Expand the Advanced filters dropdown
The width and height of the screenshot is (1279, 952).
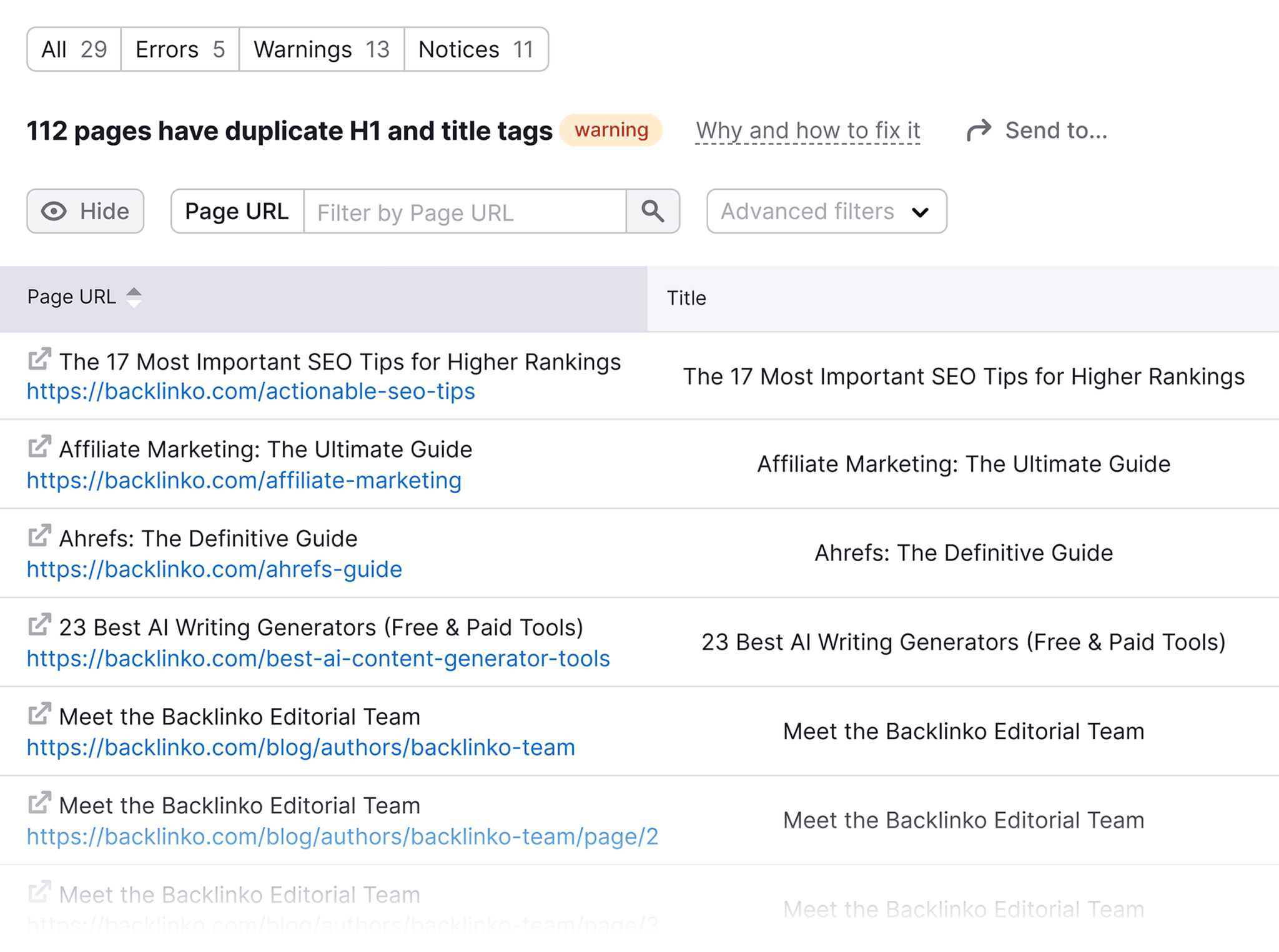point(823,211)
